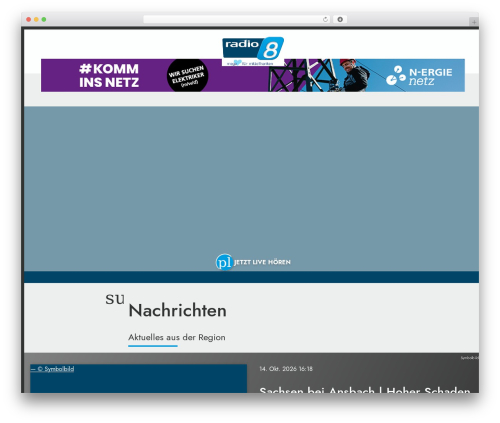Select the Aktuelles aus der Region tab
Image resolution: width=500 pixels, height=423 pixels.
[177, 337]
